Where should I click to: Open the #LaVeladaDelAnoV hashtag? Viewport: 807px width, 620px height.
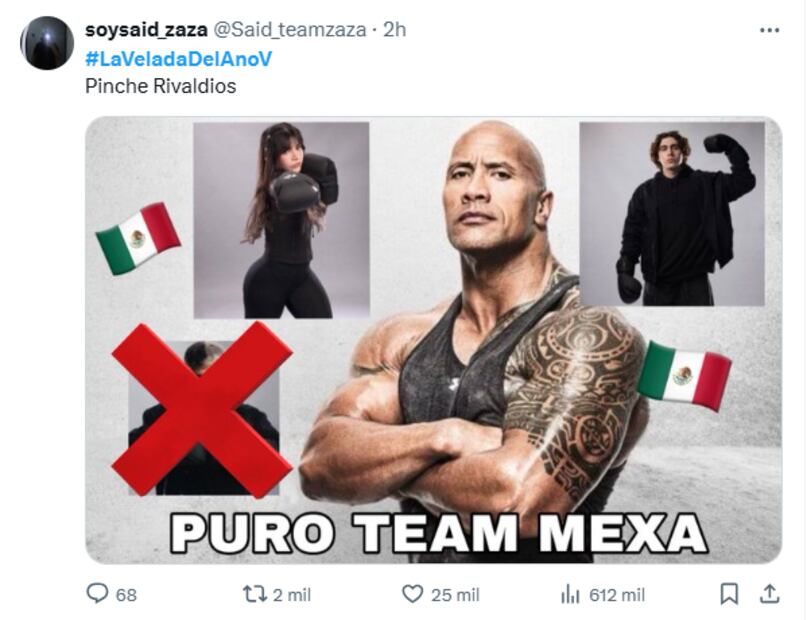click(x=178, y=59)
